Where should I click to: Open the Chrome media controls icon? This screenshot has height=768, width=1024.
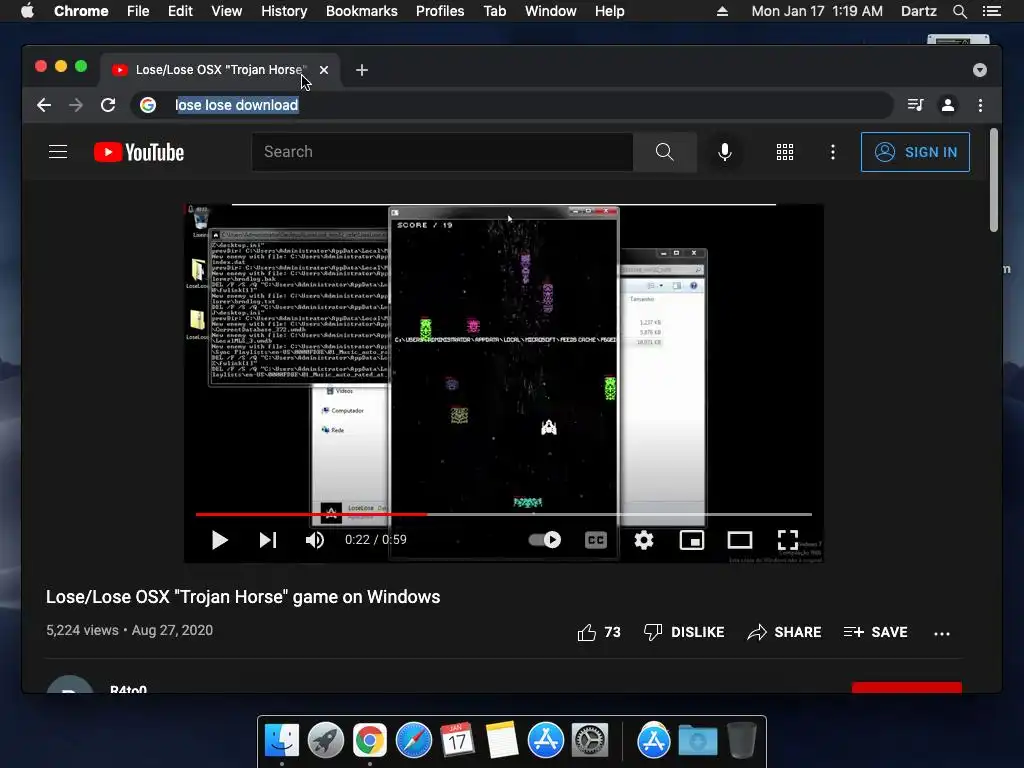[x=916, y=105]
